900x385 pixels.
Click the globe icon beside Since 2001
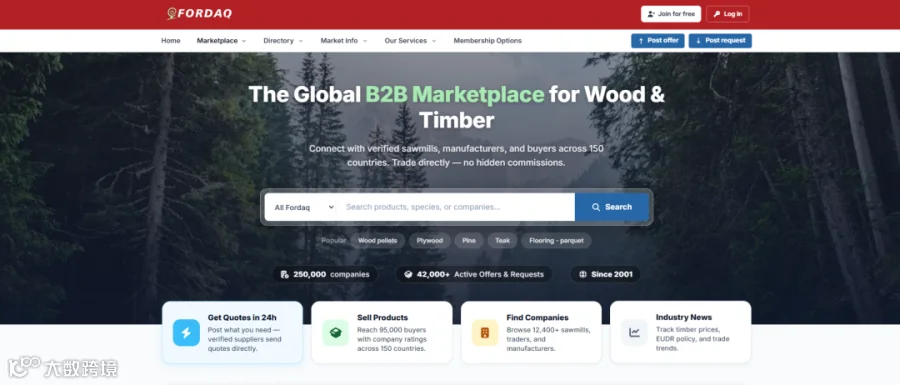(583, 274)
